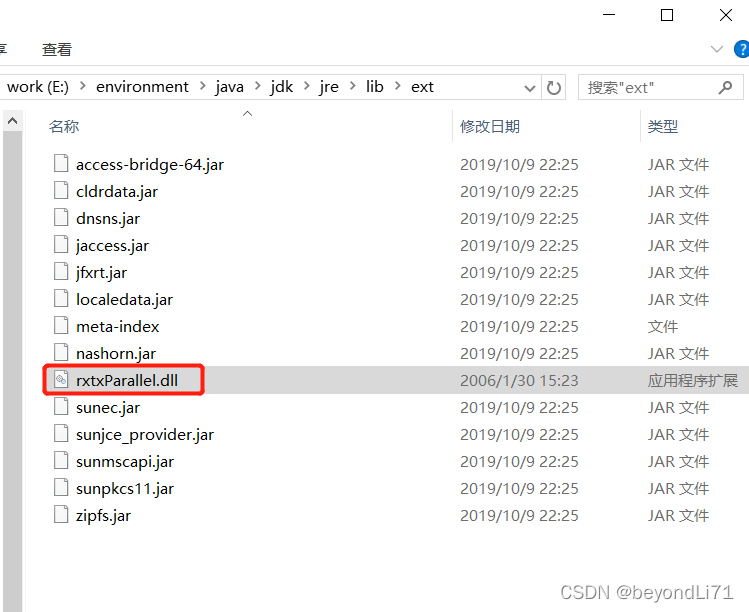749x612 pixels.
Task: Expand the chevron after jdk breadcrumb
Action: click(x=307, y=86)
